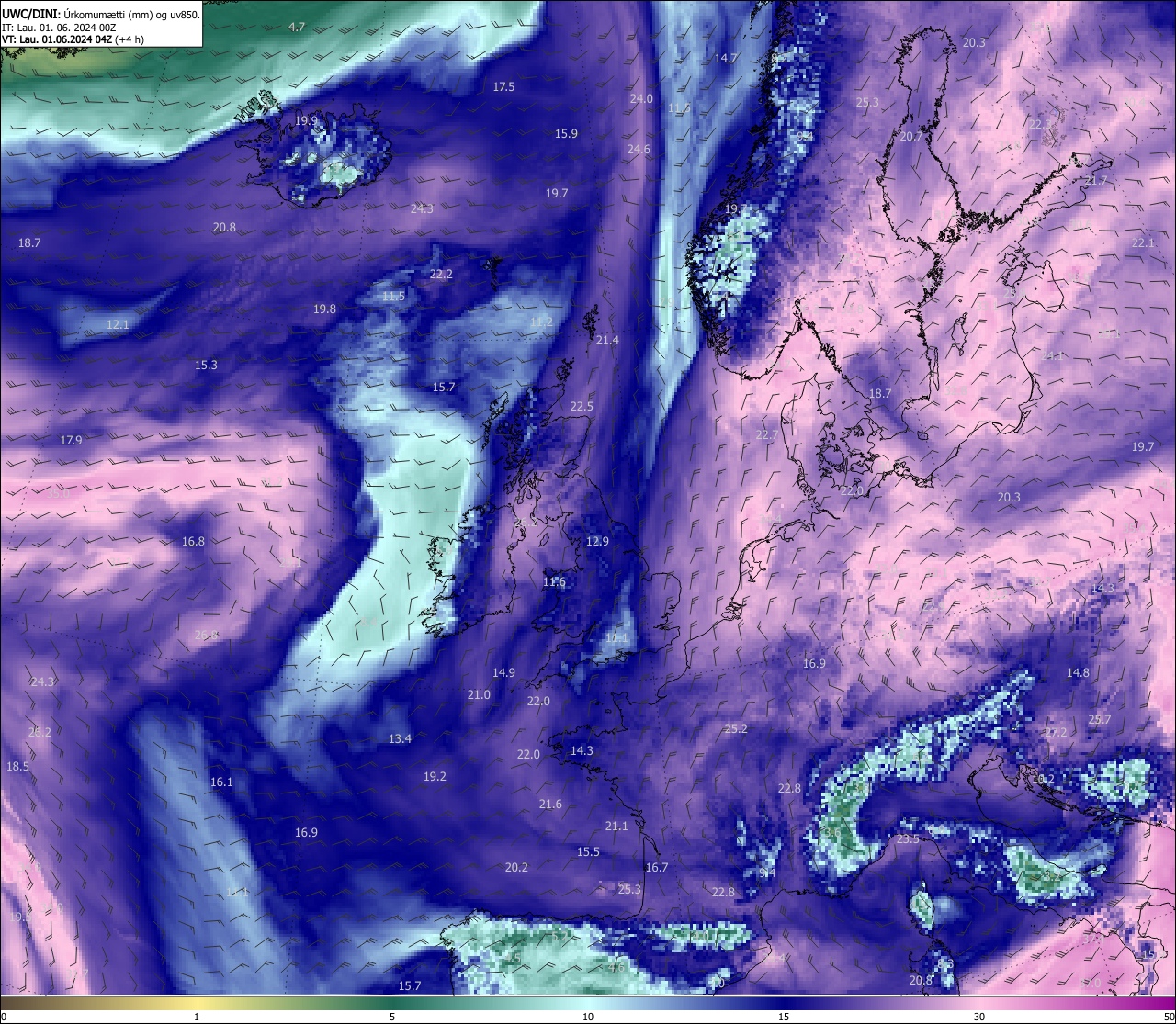The width and height of the screenshot is (1176, 1024).
Task: Click the 16.1 value label
Action: pos(221,782)
